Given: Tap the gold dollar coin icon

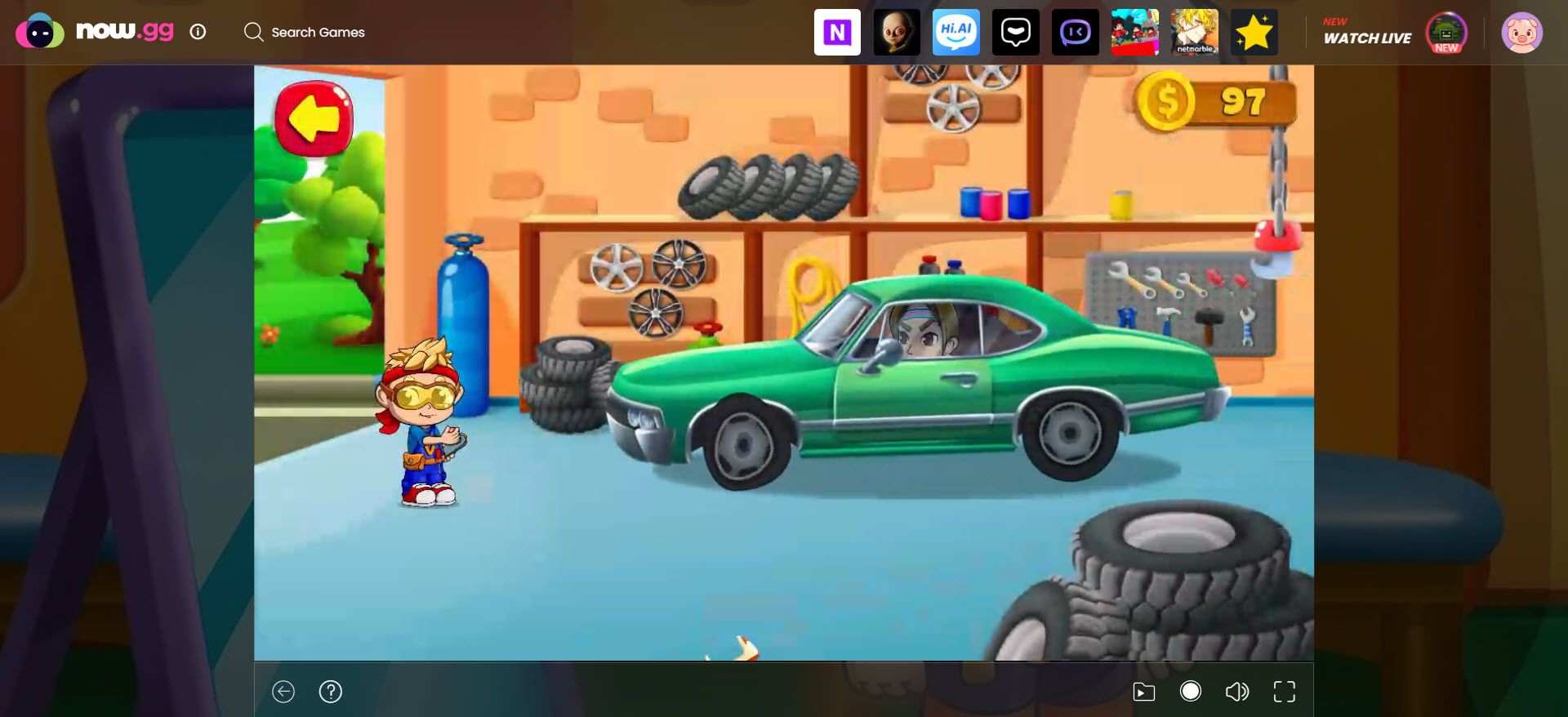Looking at the screenshot, I should pos(1166,102).
